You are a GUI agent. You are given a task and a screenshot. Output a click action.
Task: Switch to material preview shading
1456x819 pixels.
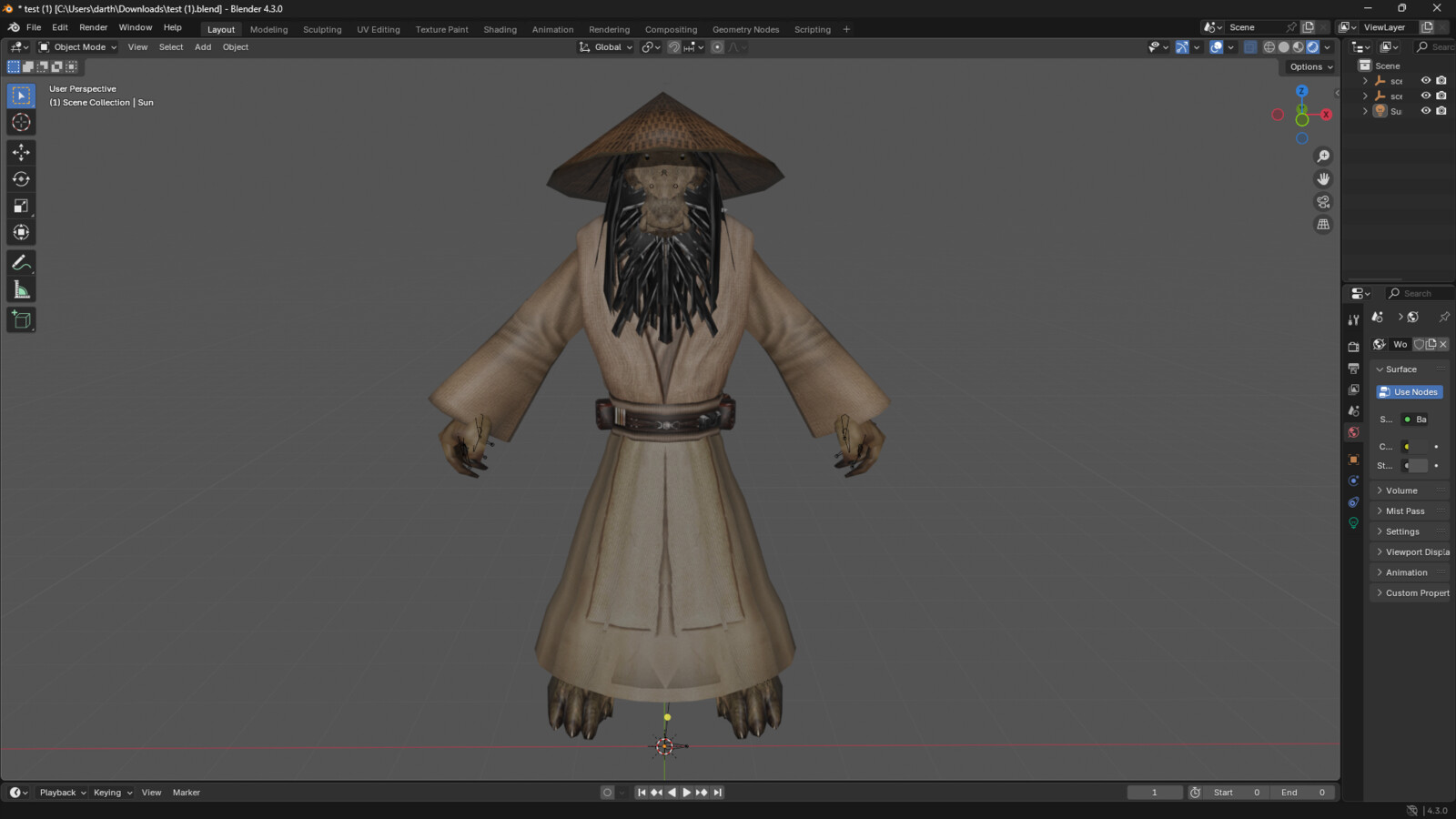[x=1298, y=47]
